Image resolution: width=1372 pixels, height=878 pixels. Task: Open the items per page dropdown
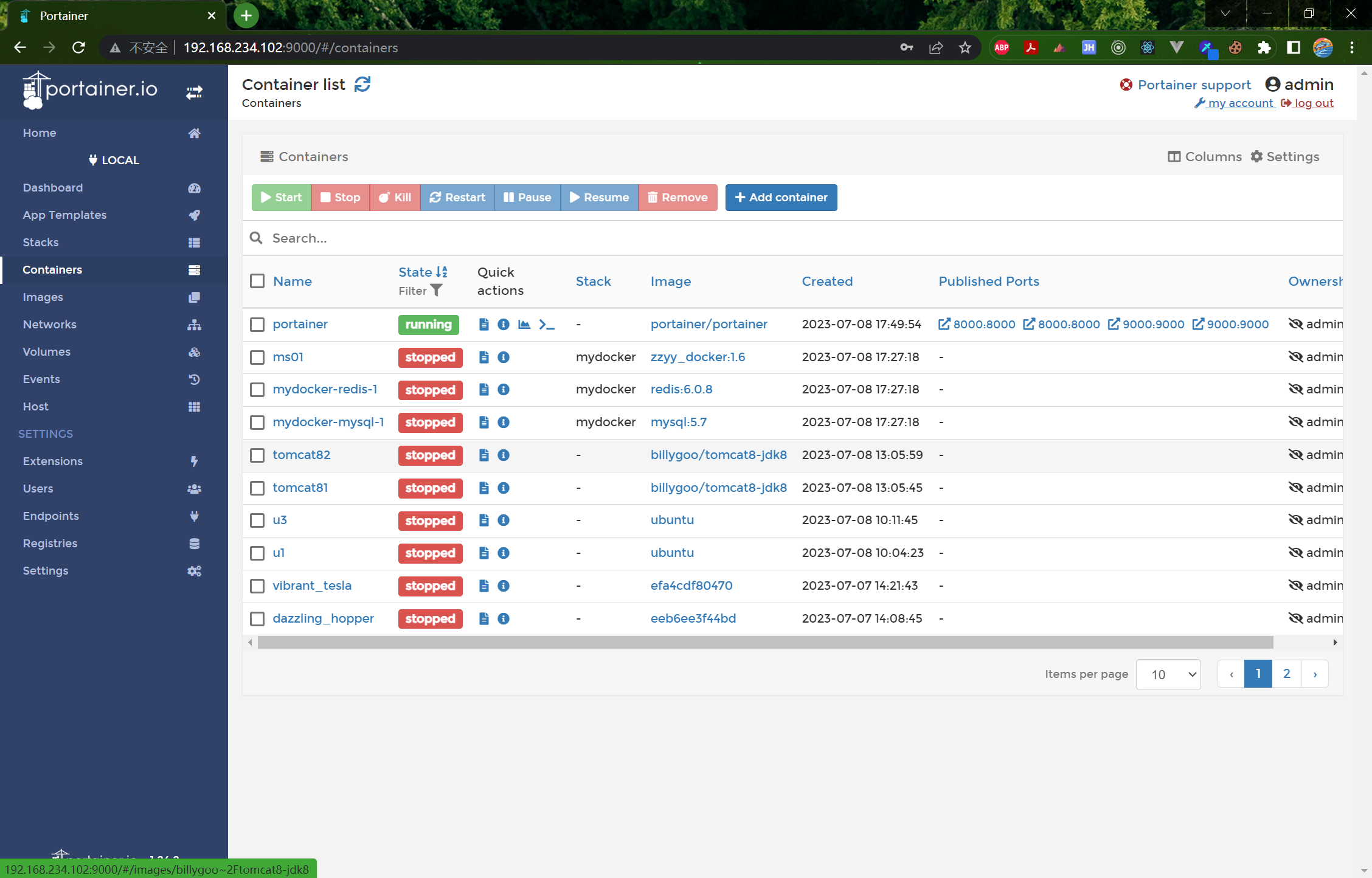1168,674
